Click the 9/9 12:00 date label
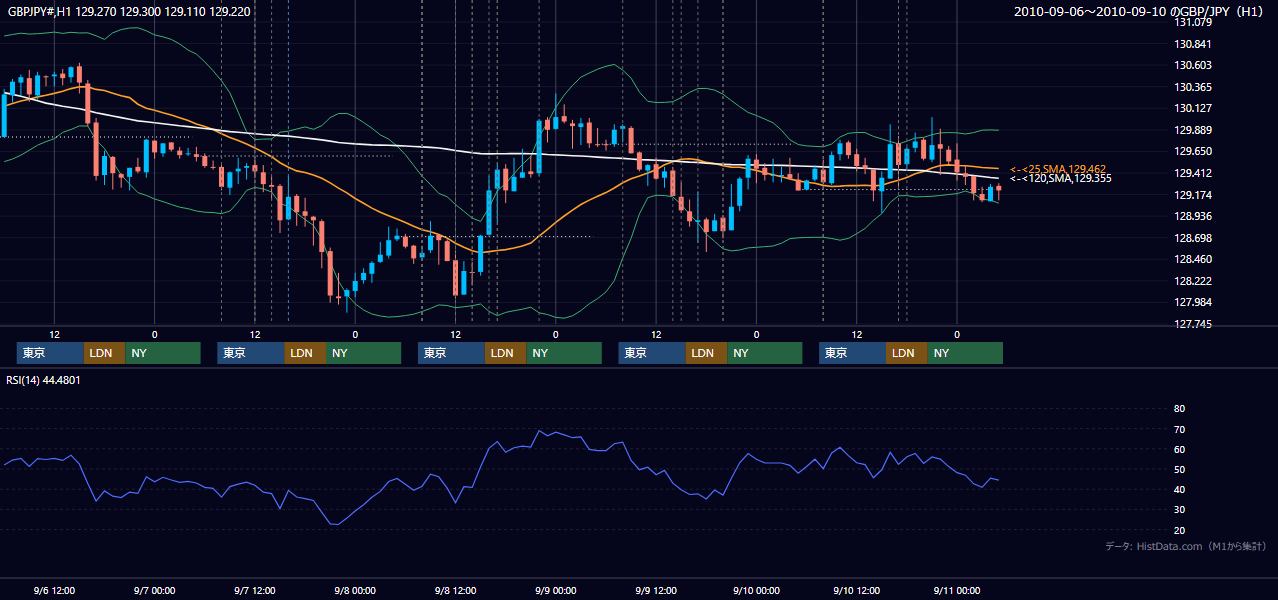1278x600 pixels. click(x=655, y=590)
